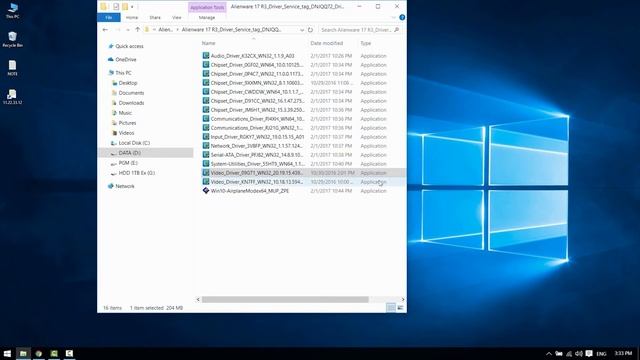The width and height of the screenshot is (640, 360).
Task: Select Quick access in navigation pane
Action: tap(129, 46)
